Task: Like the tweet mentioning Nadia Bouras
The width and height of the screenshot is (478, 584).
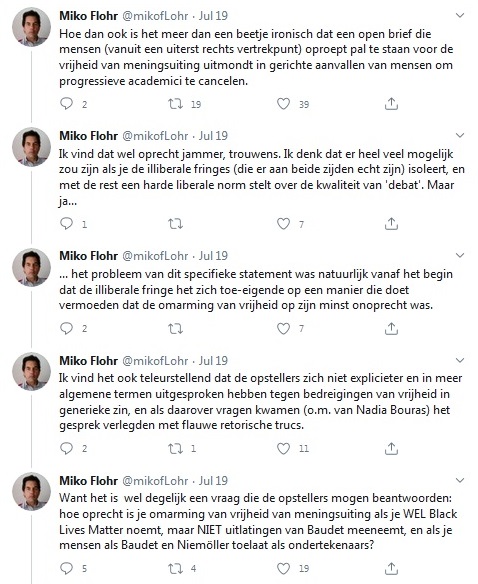Action: 284,448
